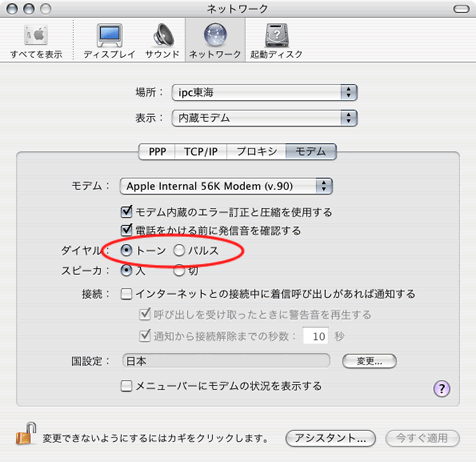Click the 変更... button next to 日本
Viewport: 476px width, 462px height.
369,361
